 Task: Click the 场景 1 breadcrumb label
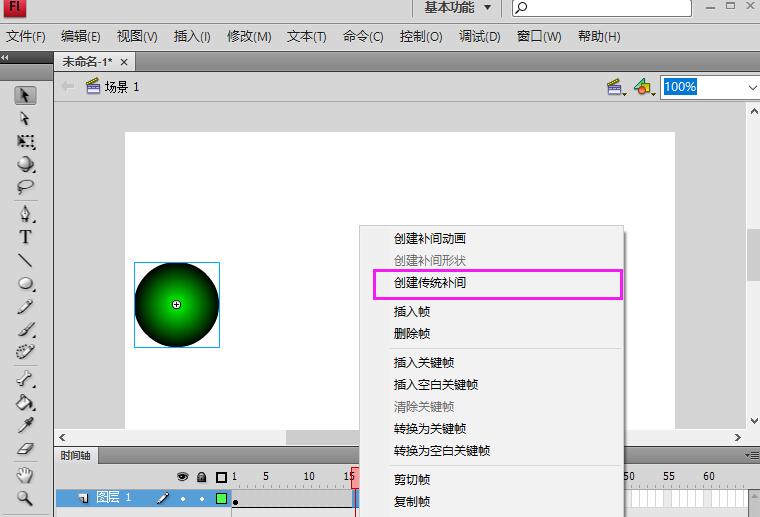122,87
